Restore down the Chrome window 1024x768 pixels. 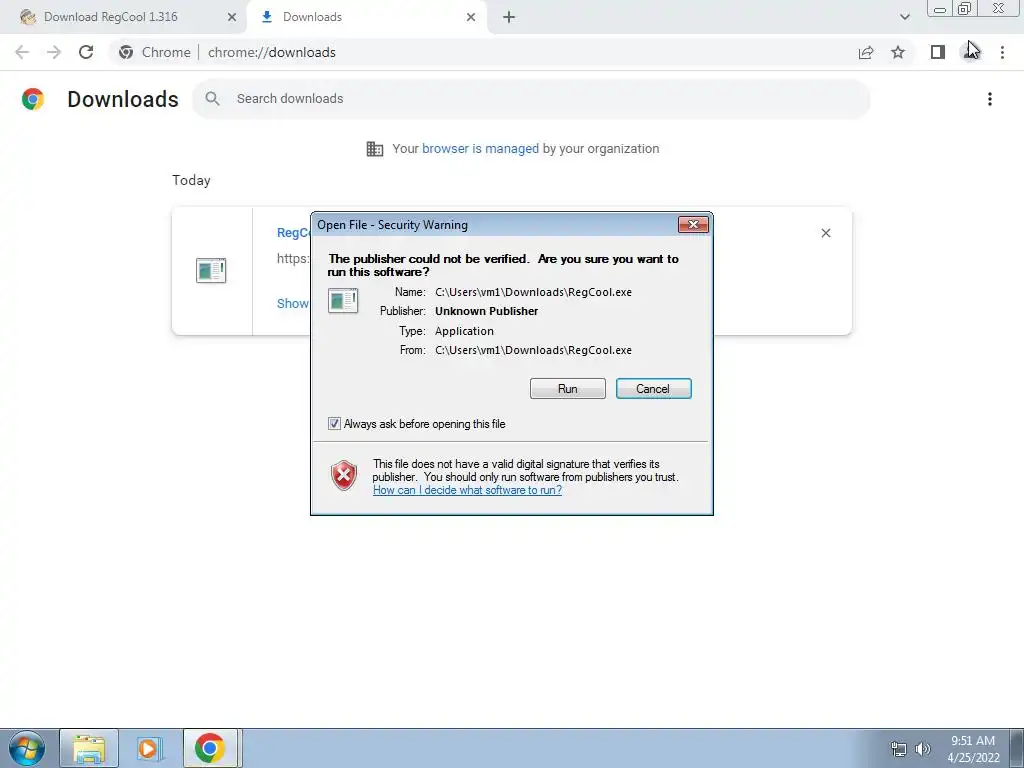pyautogui.click(x=965, y=8)
